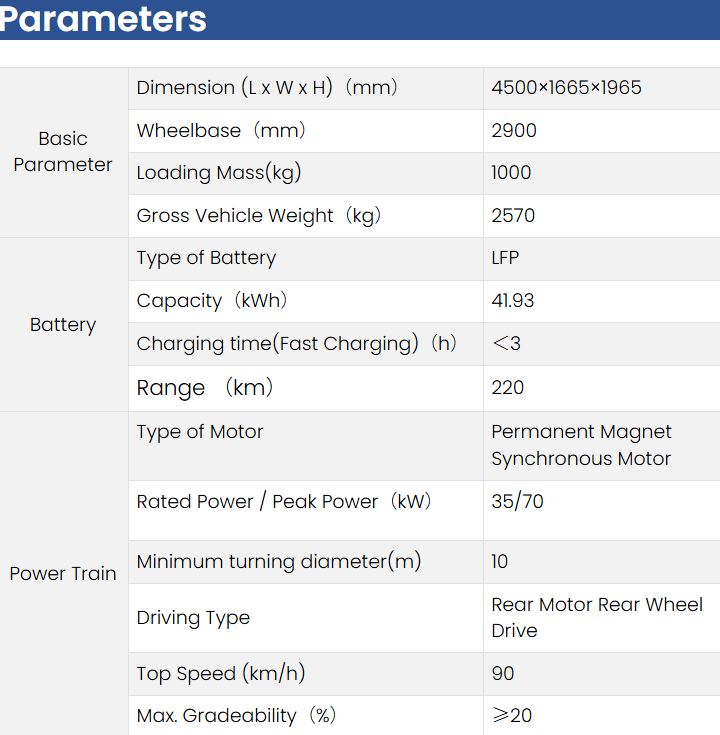
Task: Click the Gross Vehicle Weight label
Action: pos(259,216)
